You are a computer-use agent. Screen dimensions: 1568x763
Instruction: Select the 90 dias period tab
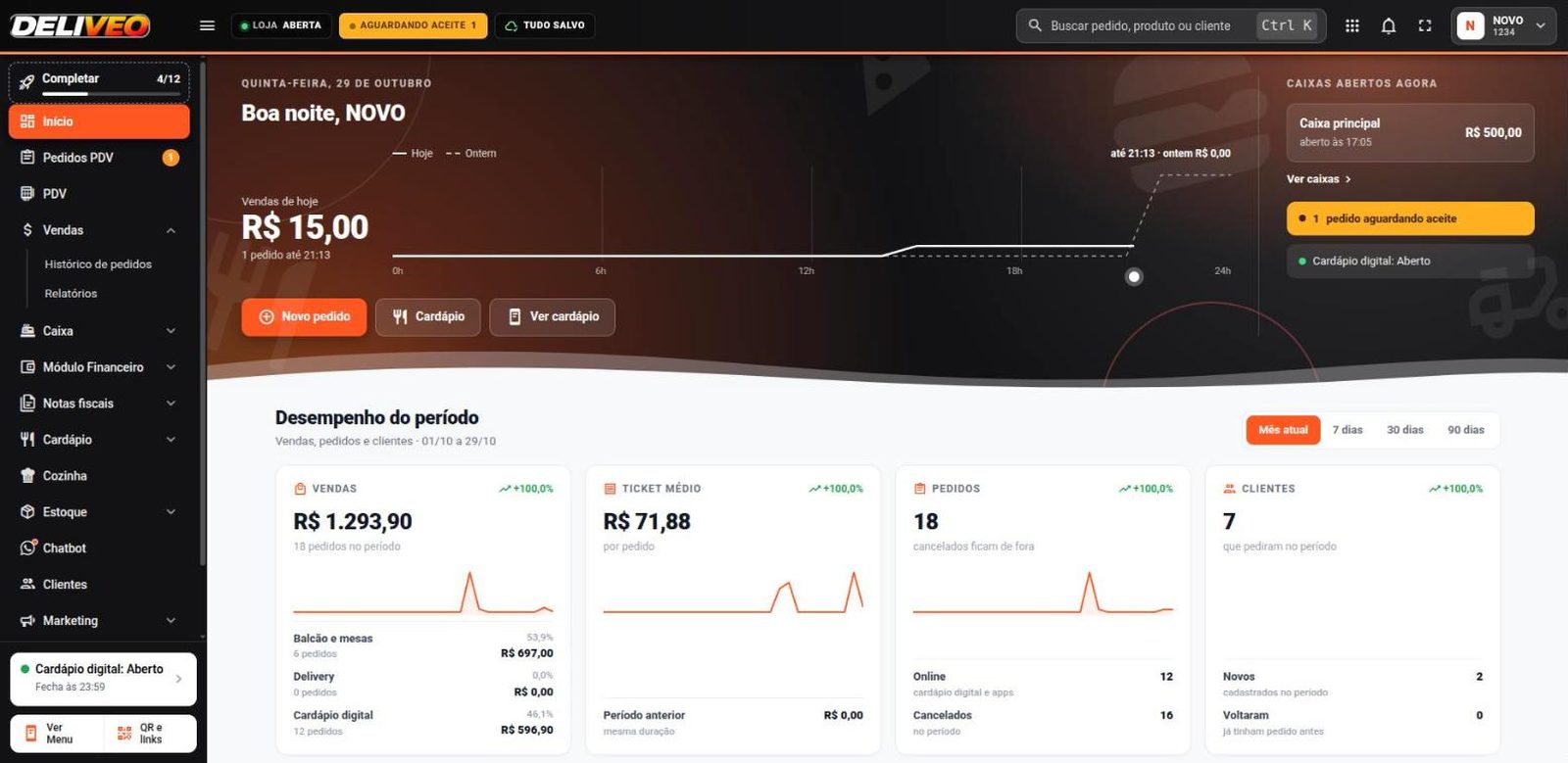tap(1465, 430)
